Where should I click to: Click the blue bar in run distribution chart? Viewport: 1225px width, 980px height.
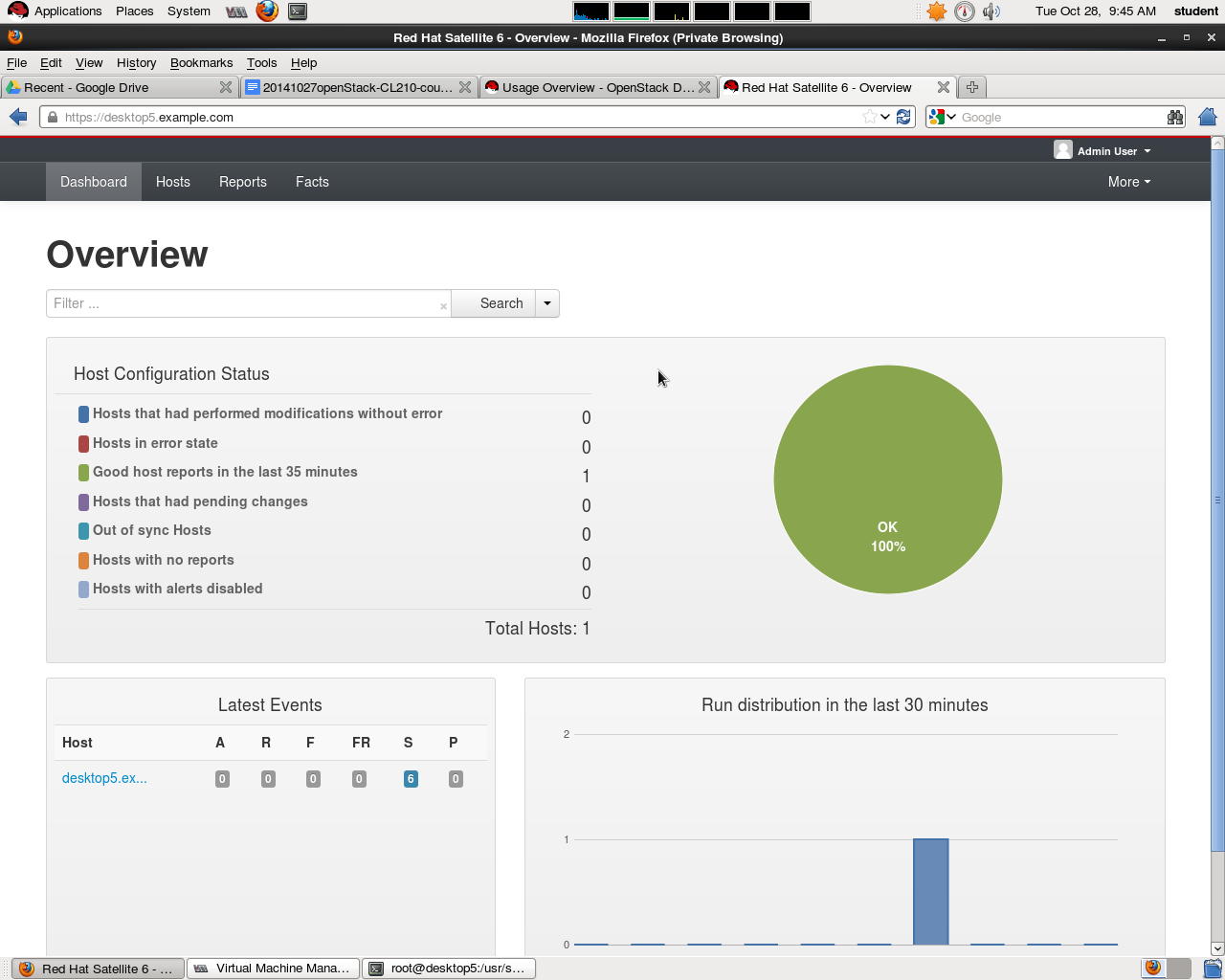click(931, 892)
